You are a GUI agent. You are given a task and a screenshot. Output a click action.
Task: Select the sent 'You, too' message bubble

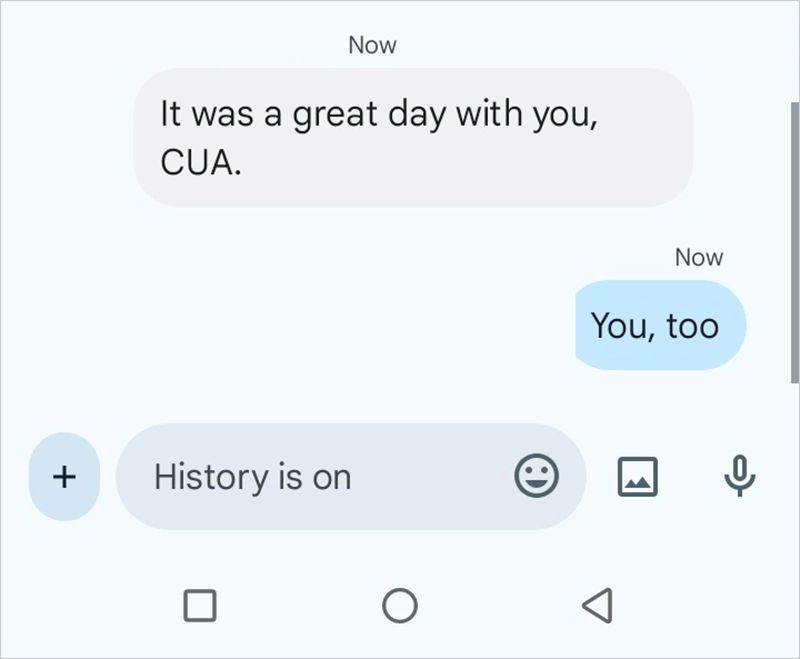[660, 325]
